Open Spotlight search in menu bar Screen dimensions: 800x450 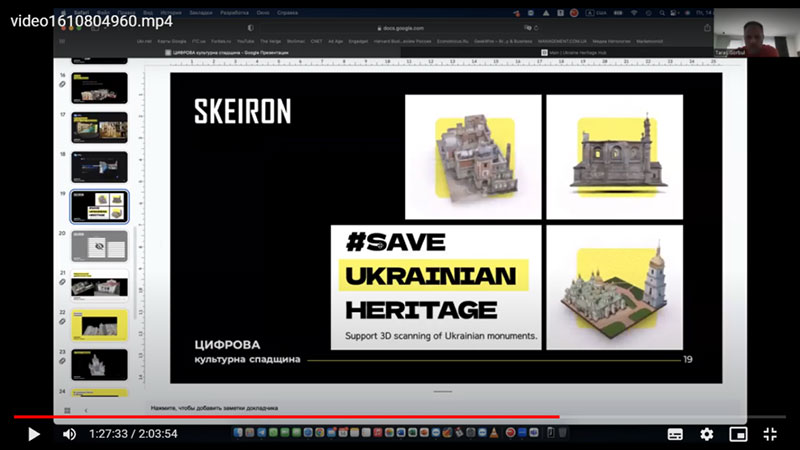tap(662, 13)
